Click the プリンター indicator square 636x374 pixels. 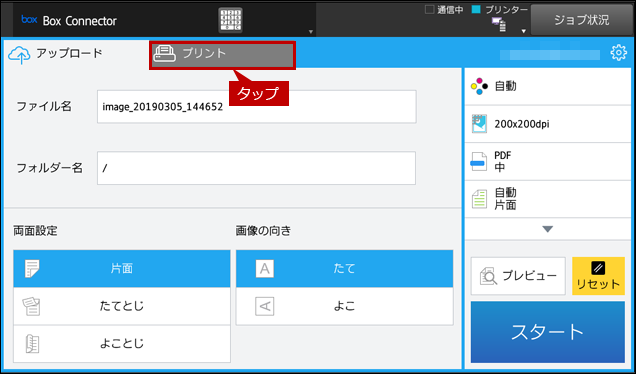tap(476, 9)
